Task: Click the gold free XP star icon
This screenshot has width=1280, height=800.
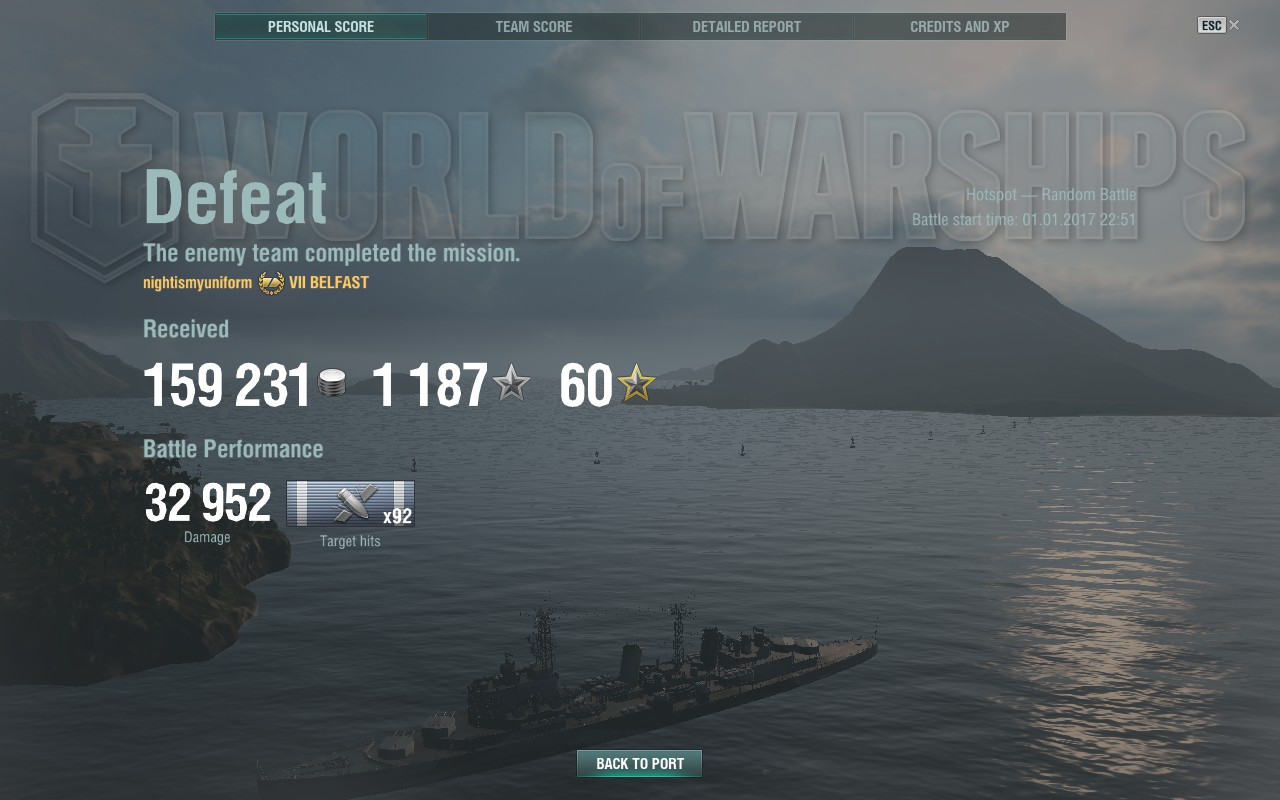Action: tap(636, 383)
